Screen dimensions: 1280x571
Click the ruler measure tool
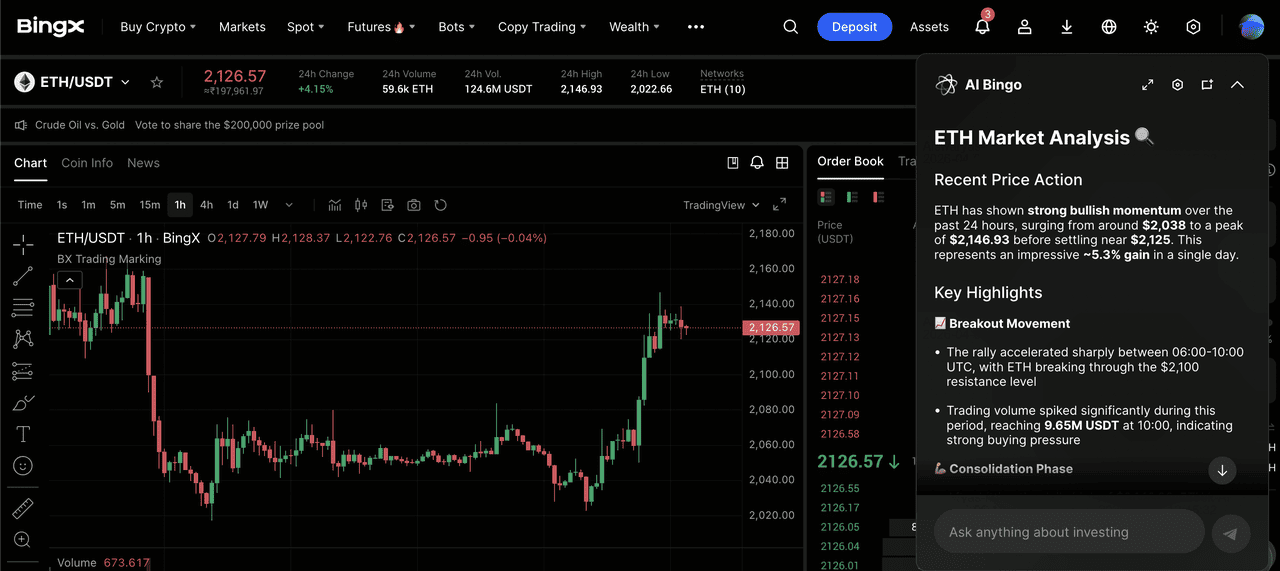click(23, 508)
